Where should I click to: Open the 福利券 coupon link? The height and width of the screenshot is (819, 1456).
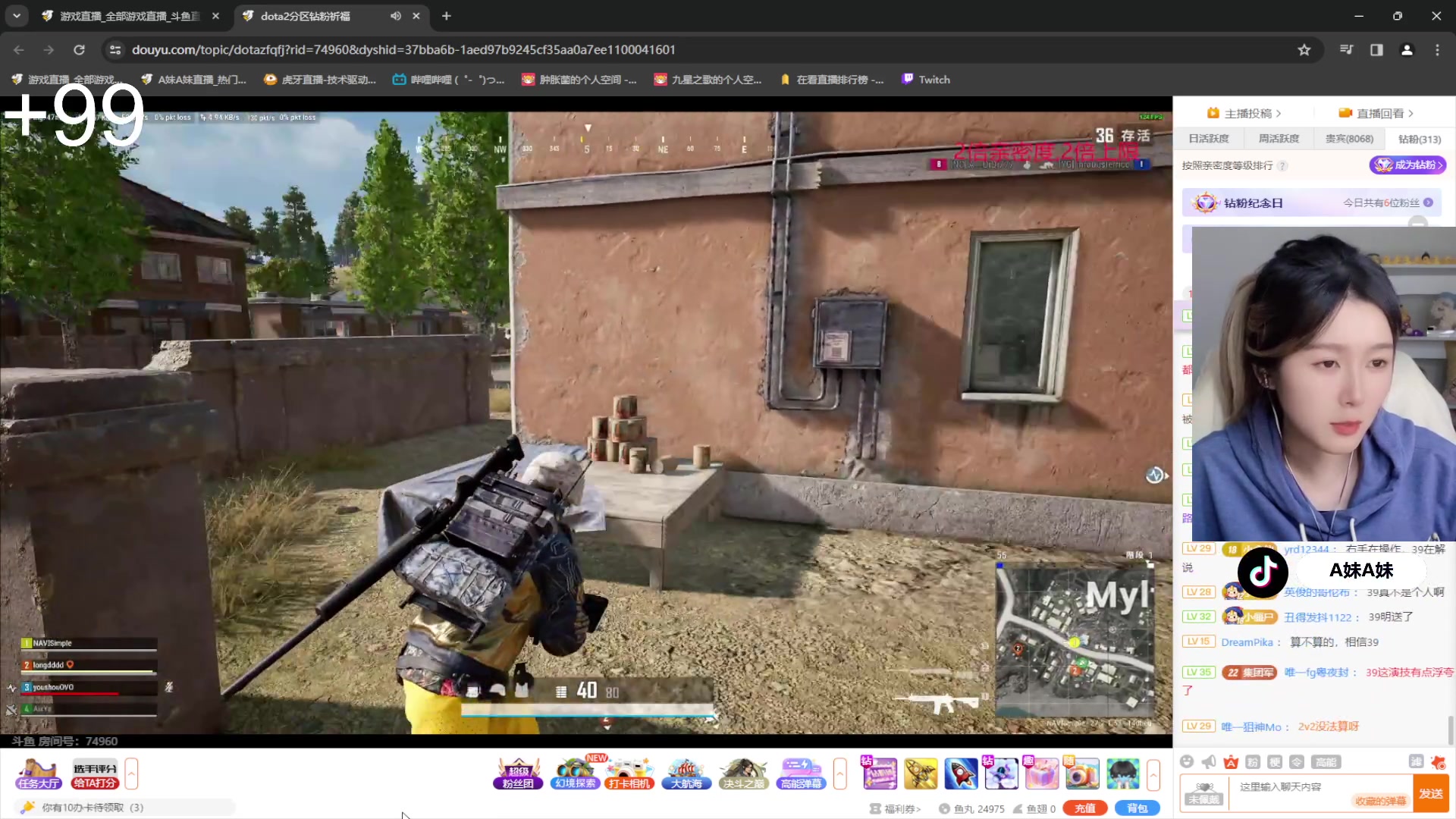click(896, 809)
